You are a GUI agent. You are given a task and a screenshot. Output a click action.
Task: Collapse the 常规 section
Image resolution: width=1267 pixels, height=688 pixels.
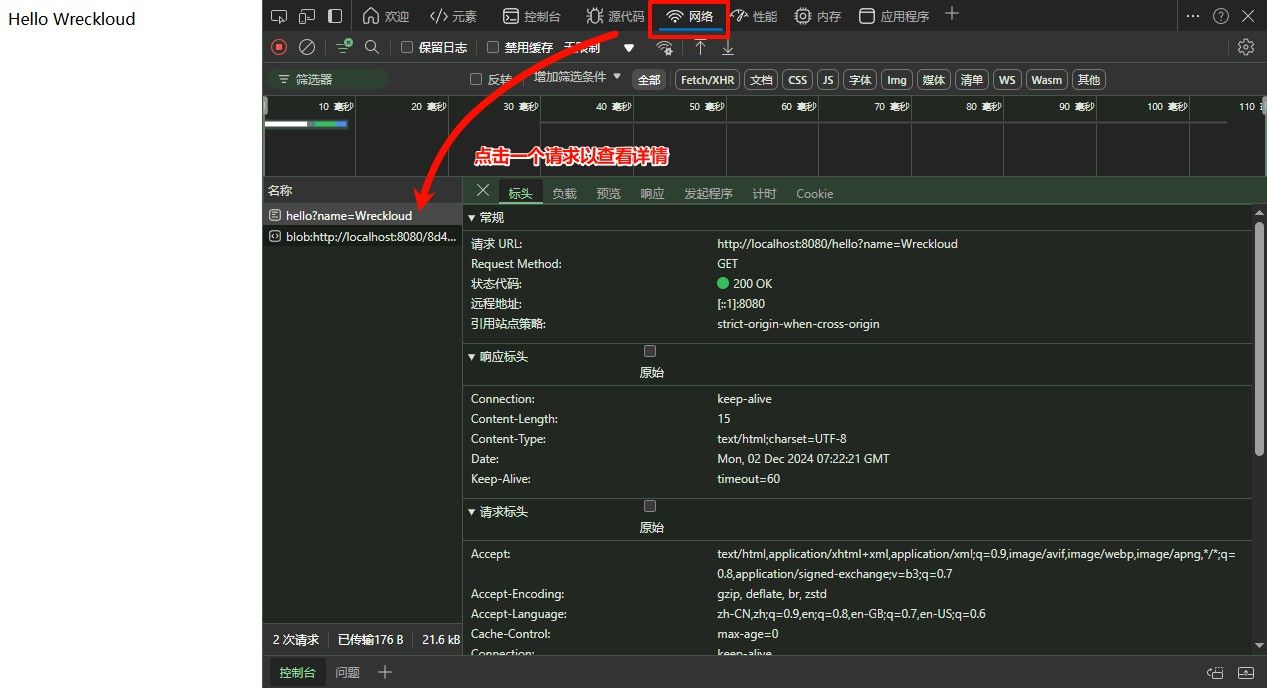coord(487,217)
